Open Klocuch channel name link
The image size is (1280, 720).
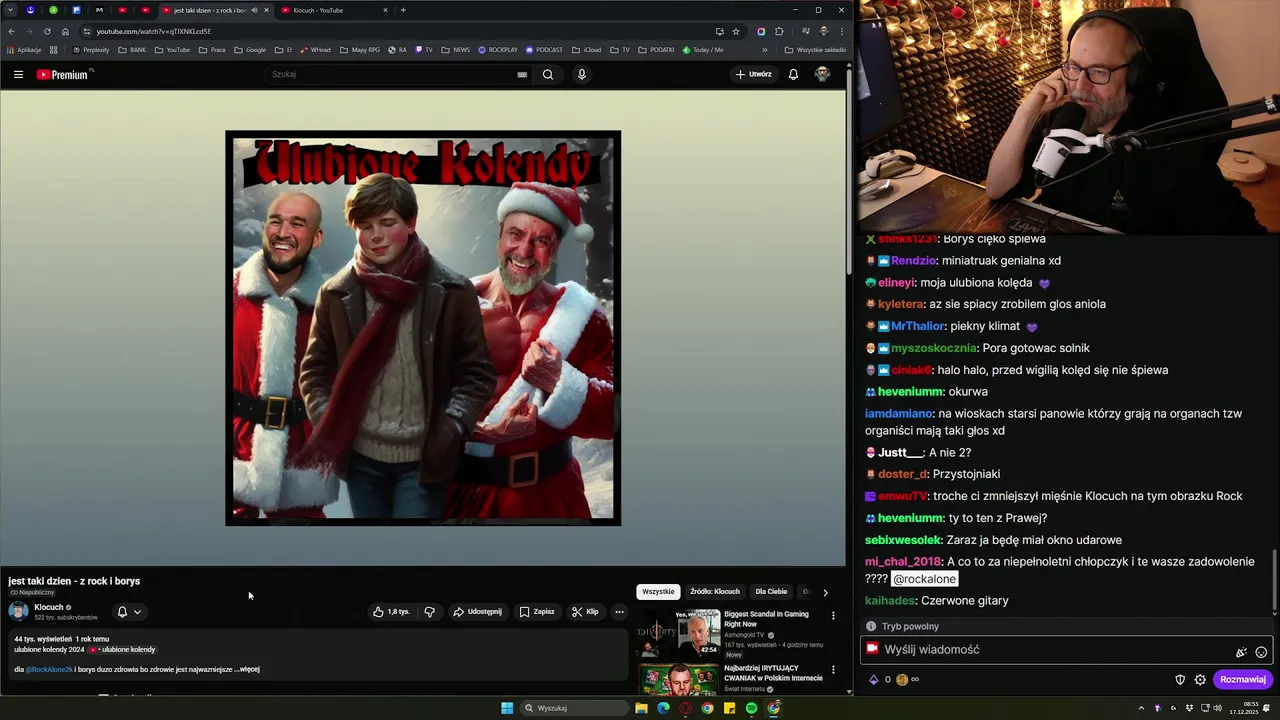pos(48,607)
